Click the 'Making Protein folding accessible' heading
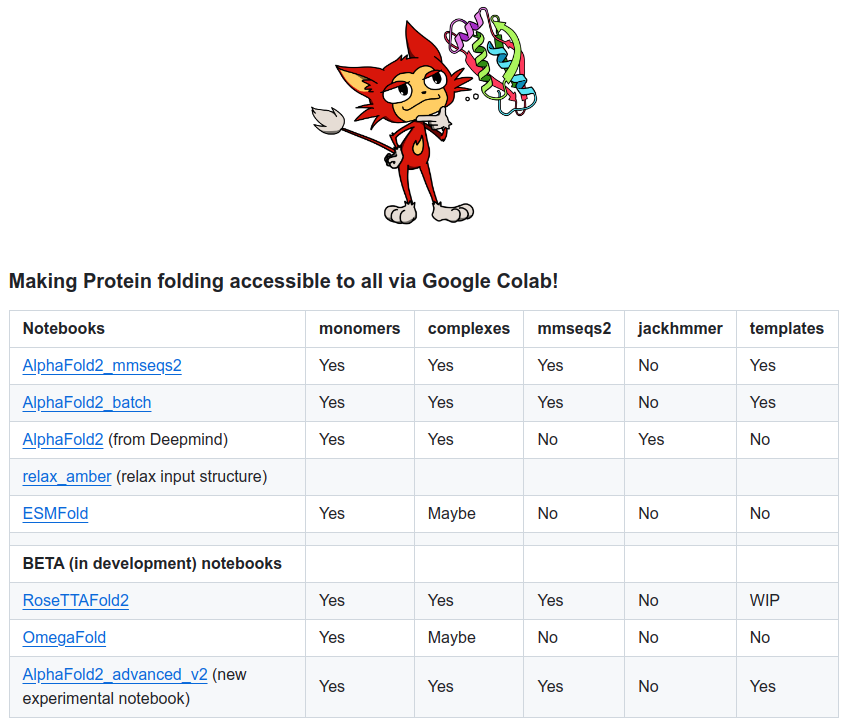849x727 pixels. click(x=283, y=281)
